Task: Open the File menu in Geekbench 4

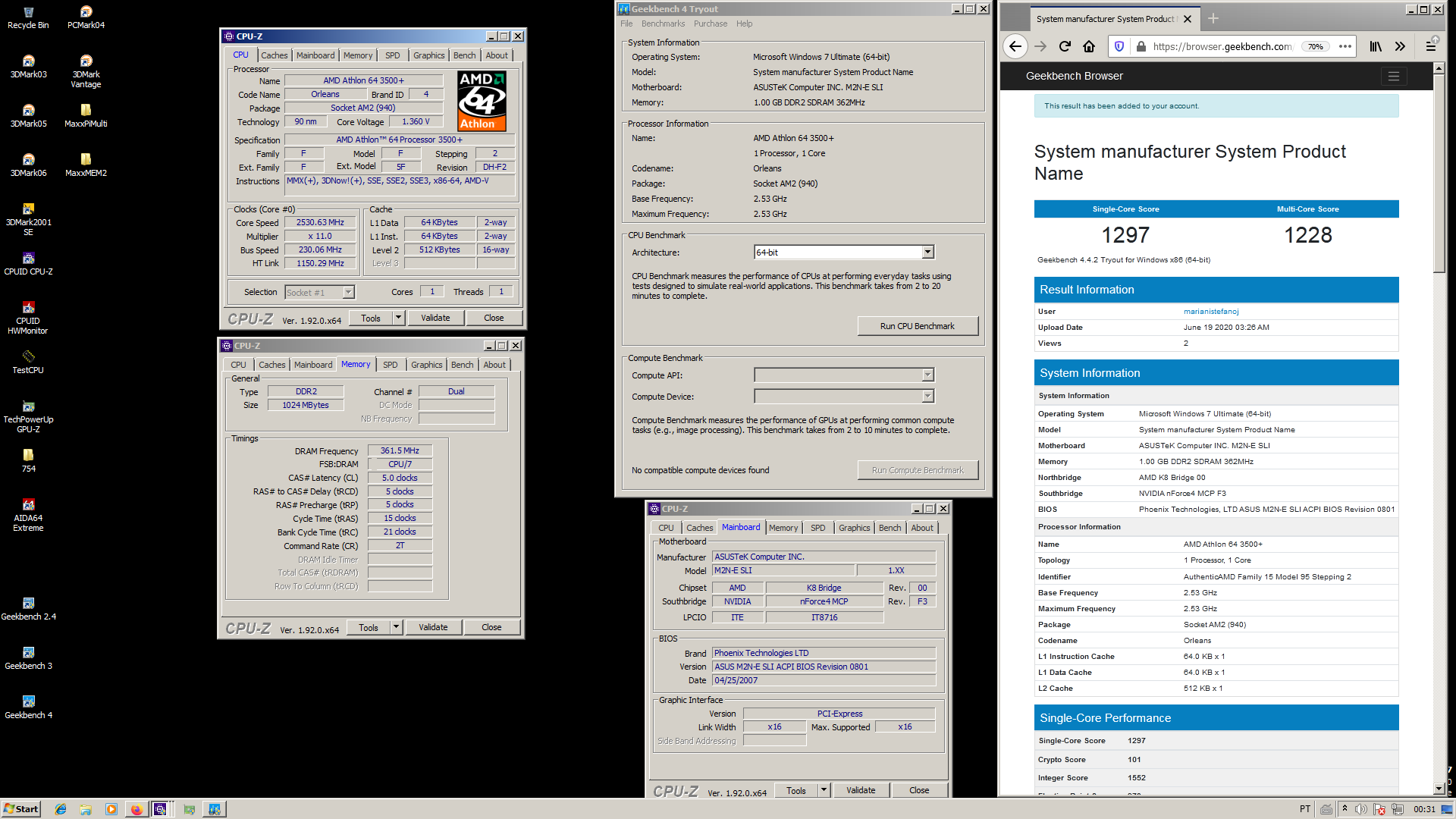Action: pyautogui.click(x=626, y=24)
